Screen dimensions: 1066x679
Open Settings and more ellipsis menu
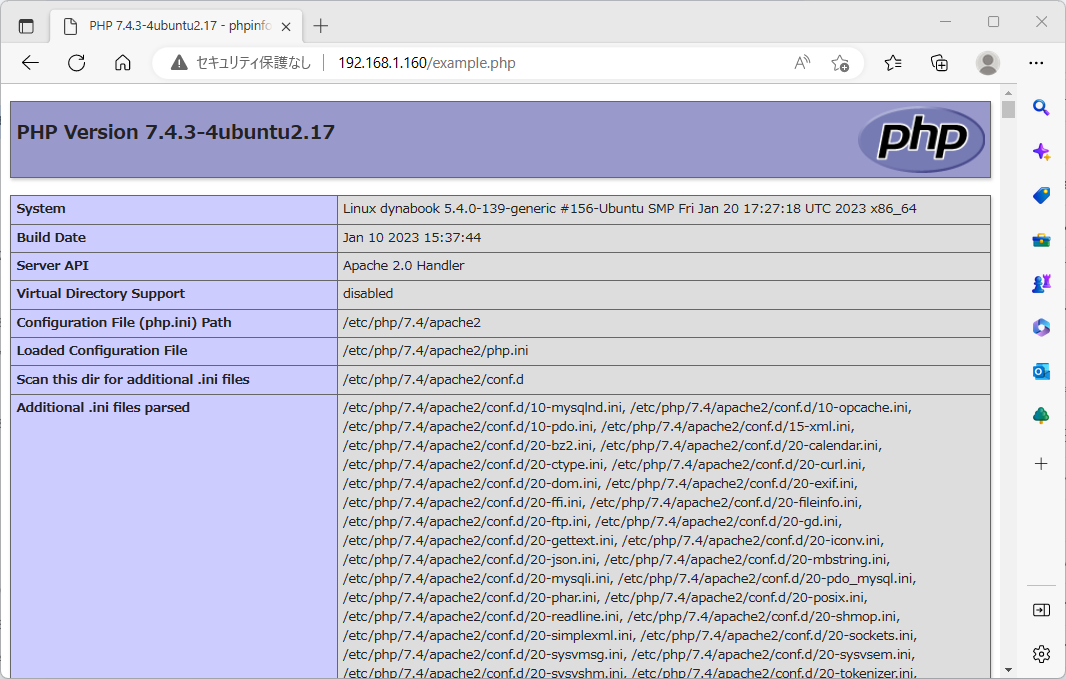1036,63
